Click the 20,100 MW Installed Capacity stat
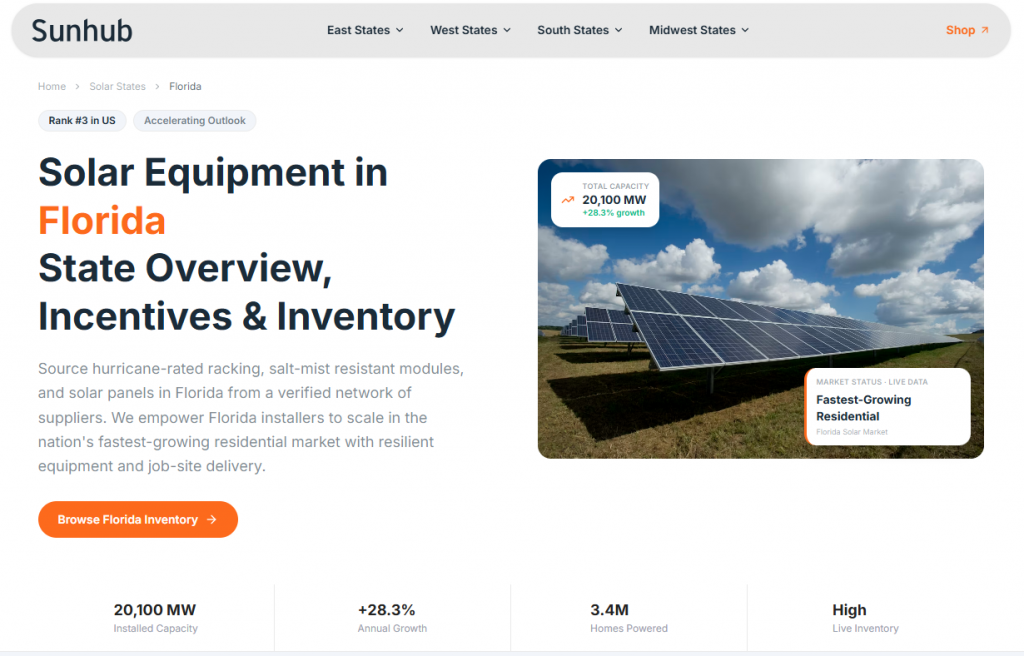 [155, 618]
